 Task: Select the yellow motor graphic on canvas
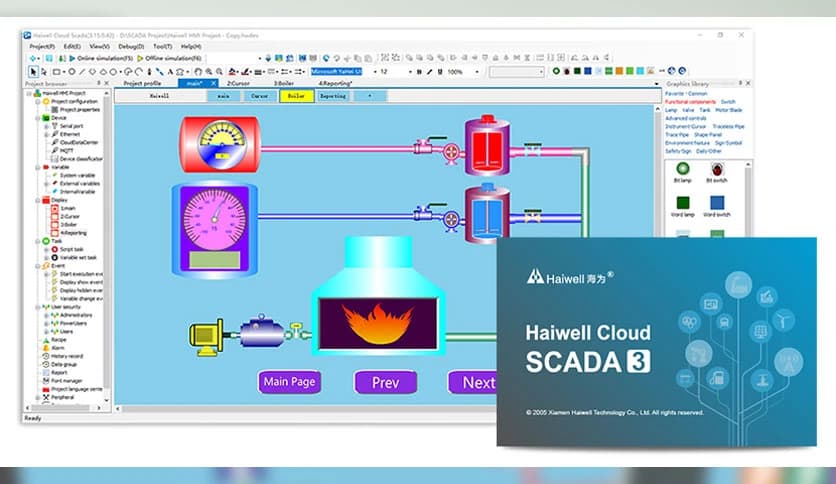206,336
